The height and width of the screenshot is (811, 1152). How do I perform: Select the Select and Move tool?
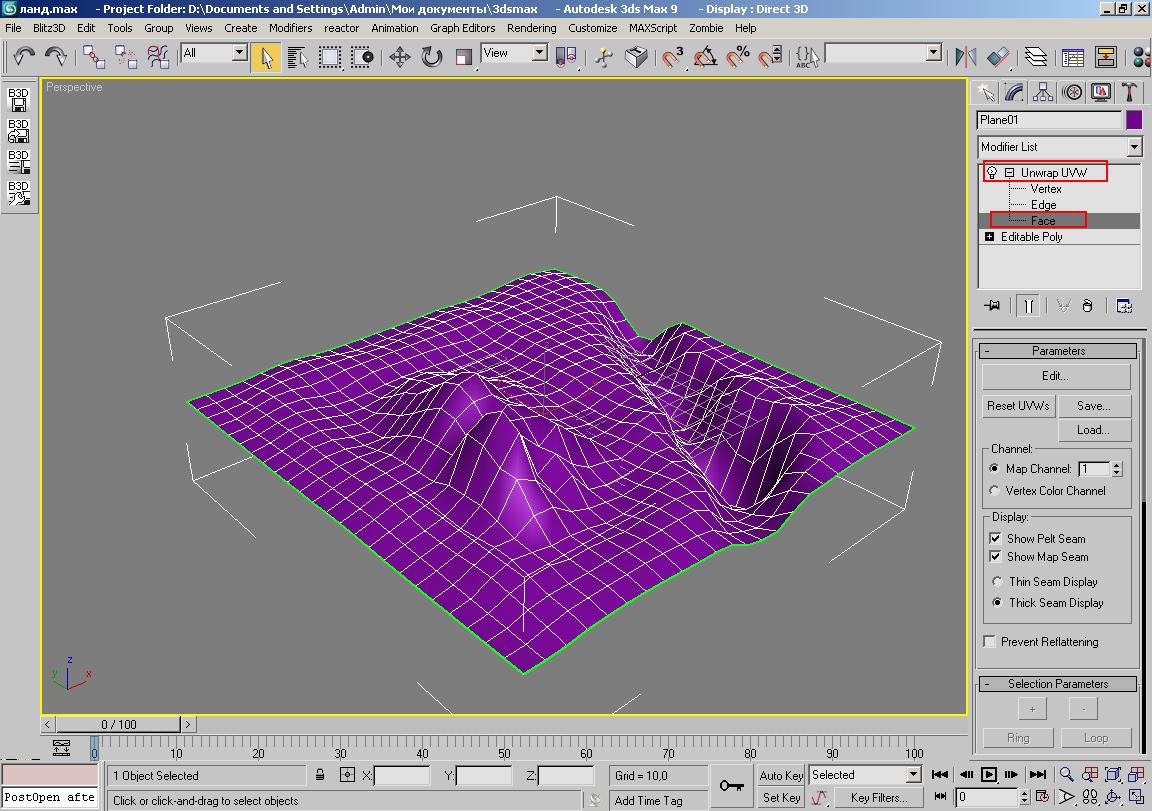(x=400, y=57)
